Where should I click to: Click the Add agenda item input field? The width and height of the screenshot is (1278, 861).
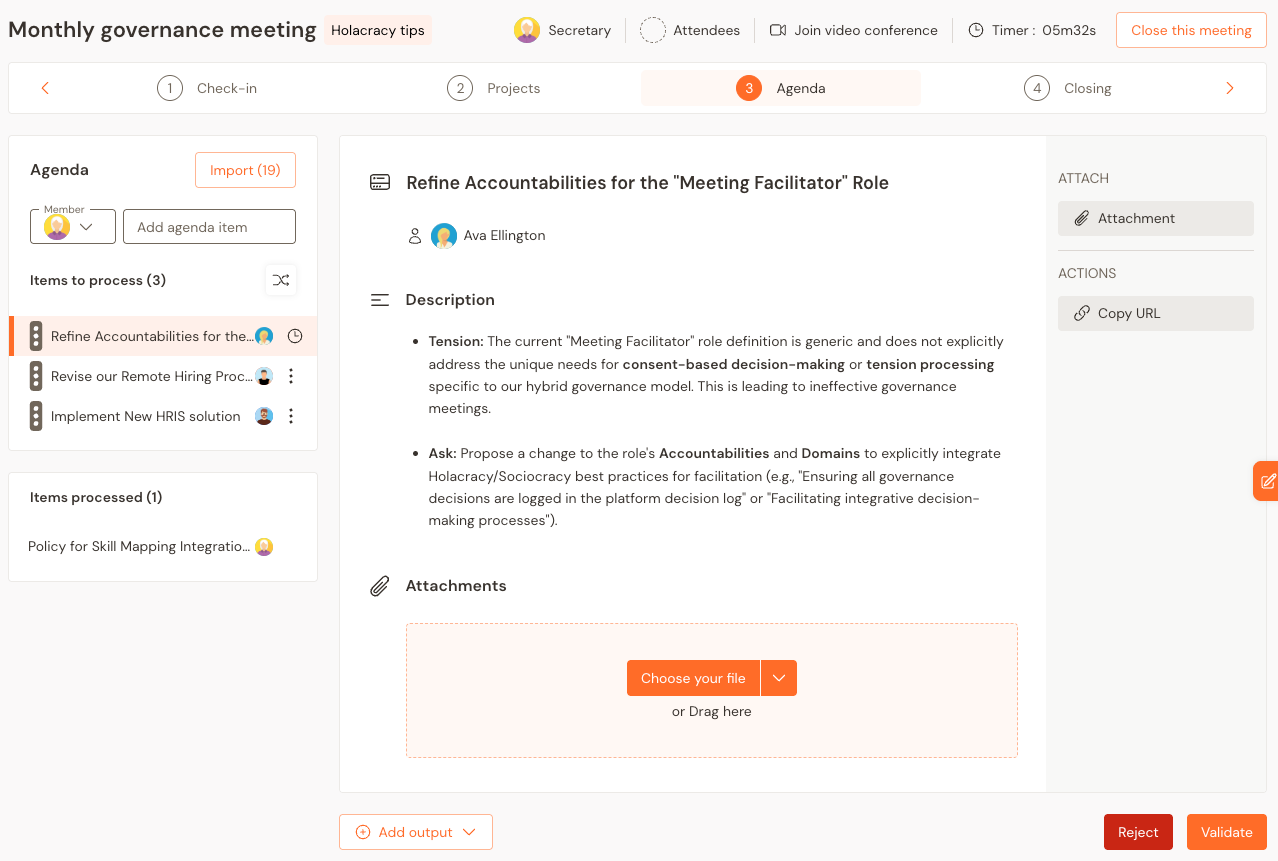[x=208, y=226]
